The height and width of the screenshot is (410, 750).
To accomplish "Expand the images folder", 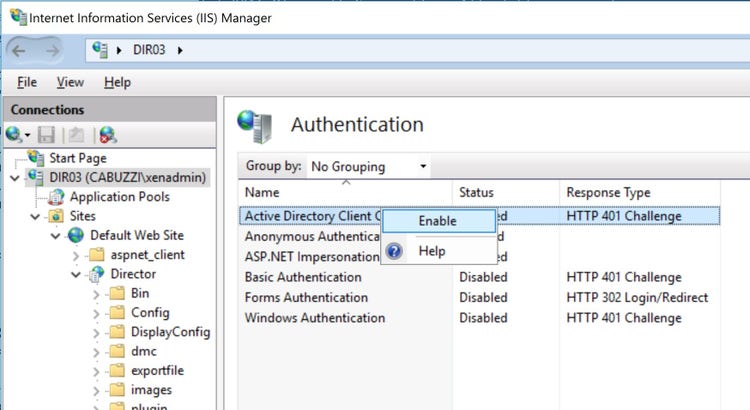I will (97, 391).
